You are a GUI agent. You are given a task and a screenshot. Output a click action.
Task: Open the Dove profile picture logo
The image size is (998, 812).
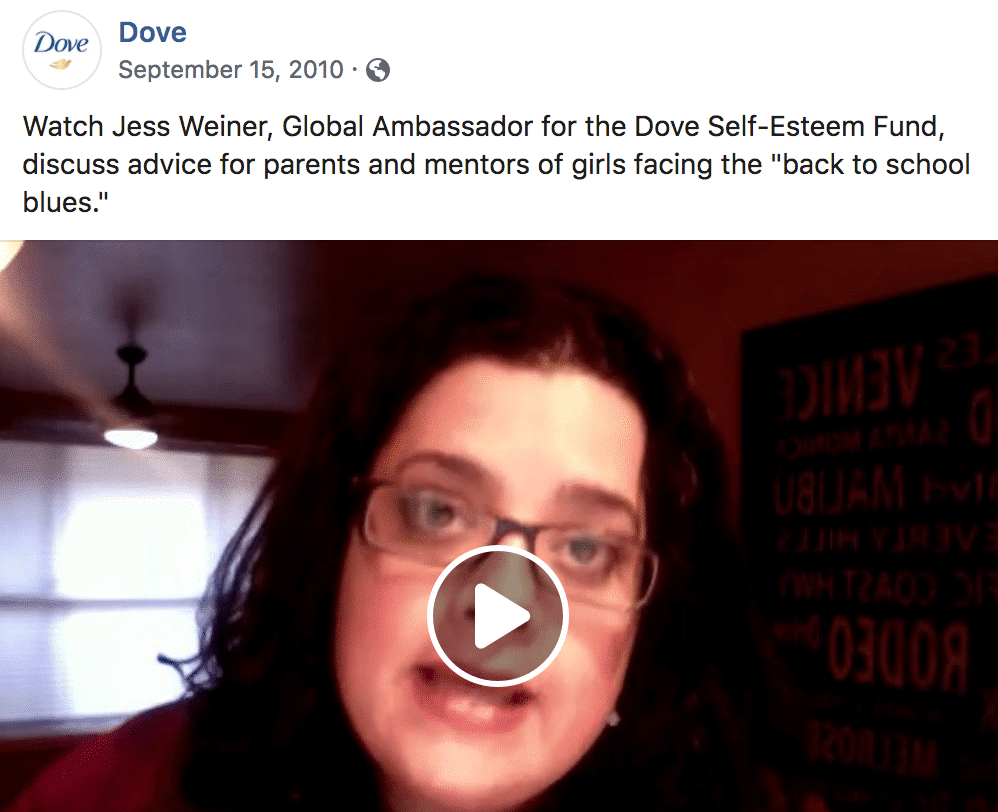[x=62, y=50]
